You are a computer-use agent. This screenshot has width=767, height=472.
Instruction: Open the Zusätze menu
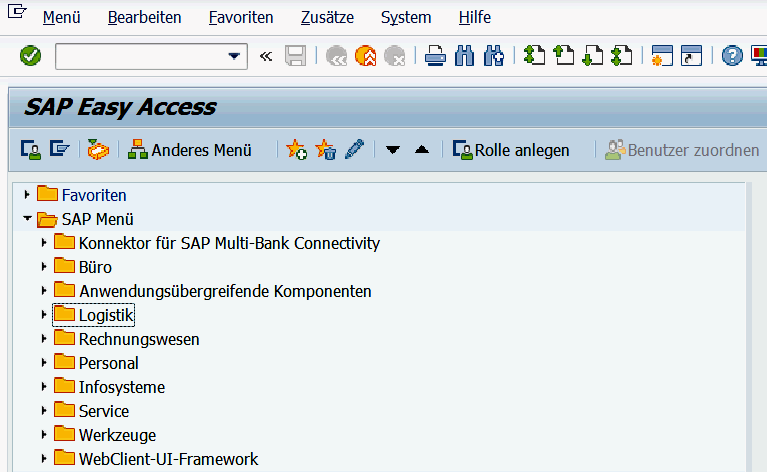[x=327, y=18]
